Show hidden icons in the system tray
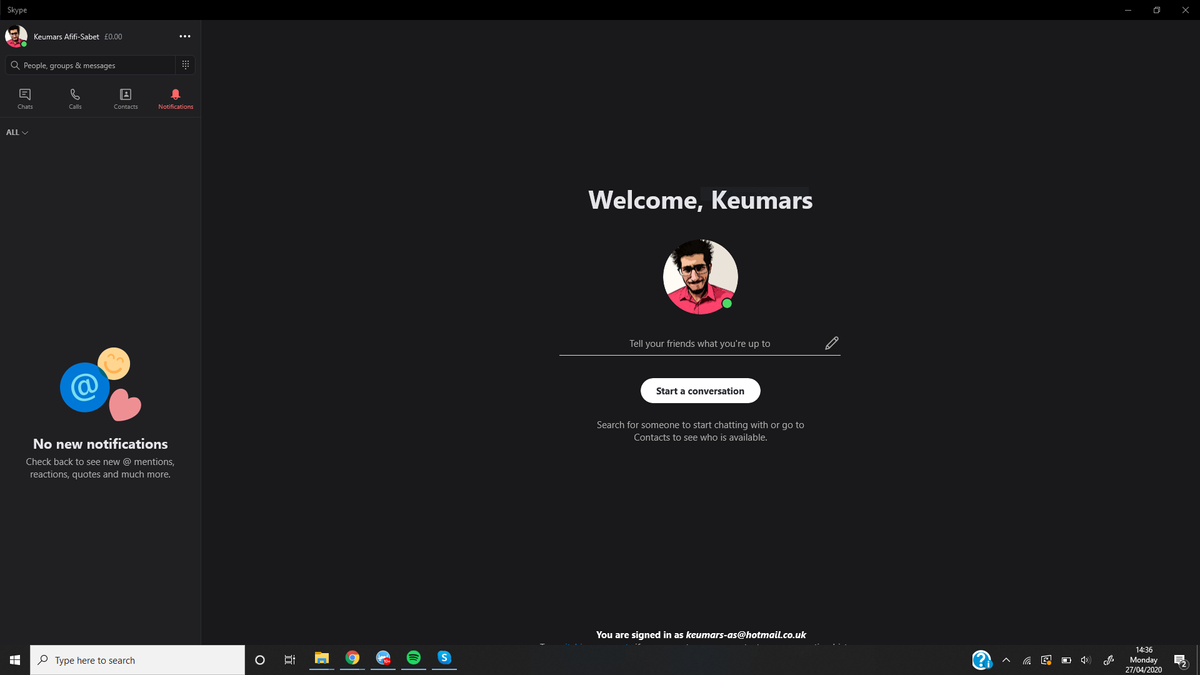 pos(1006,660)
